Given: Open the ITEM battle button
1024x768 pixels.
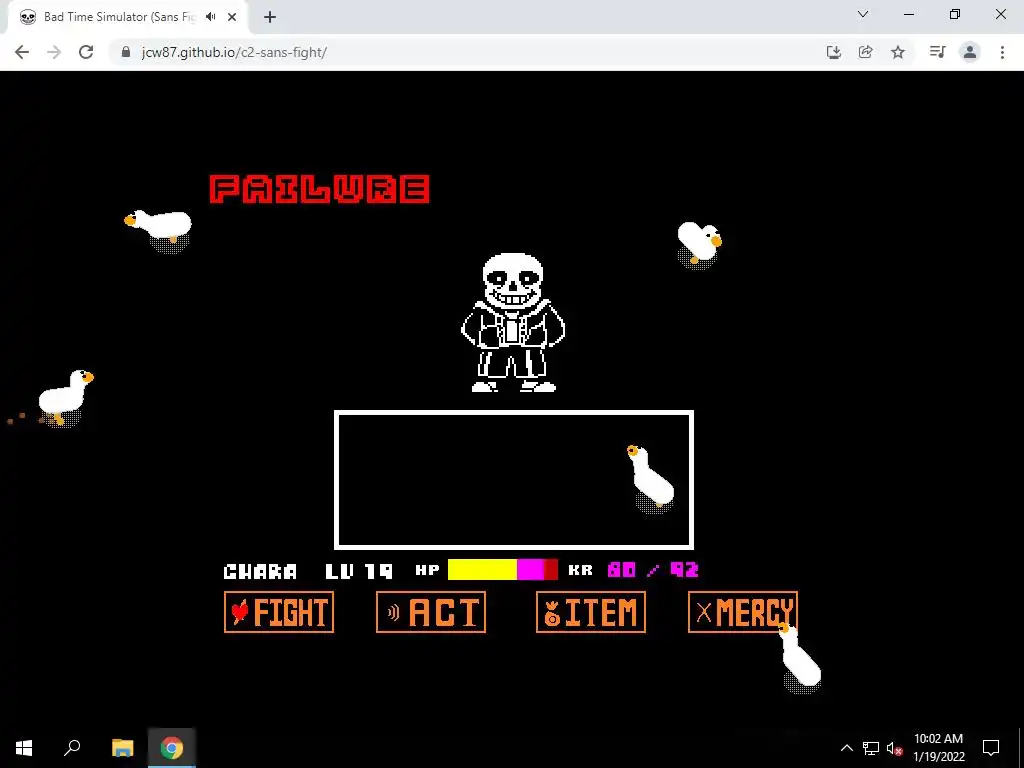Looking at the screenshot, I should (x=591, y=612).
